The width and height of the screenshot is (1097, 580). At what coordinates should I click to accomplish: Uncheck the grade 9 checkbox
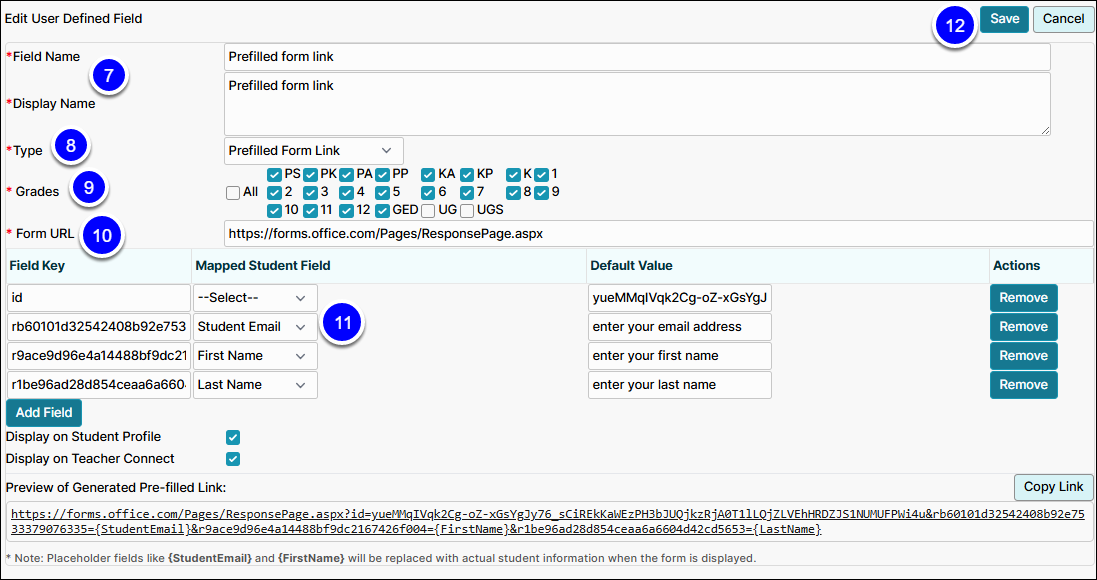[x=542, y=192]
